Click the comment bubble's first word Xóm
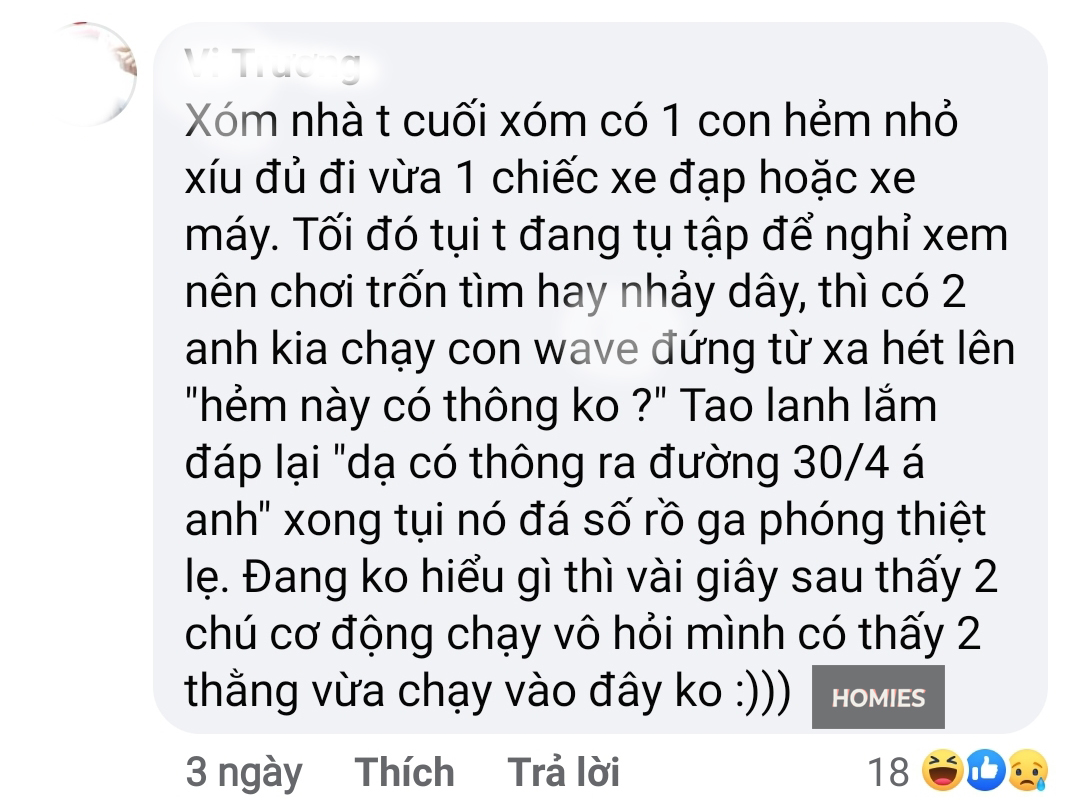This screenshot has height=809, width=1079. pos(231,121)
